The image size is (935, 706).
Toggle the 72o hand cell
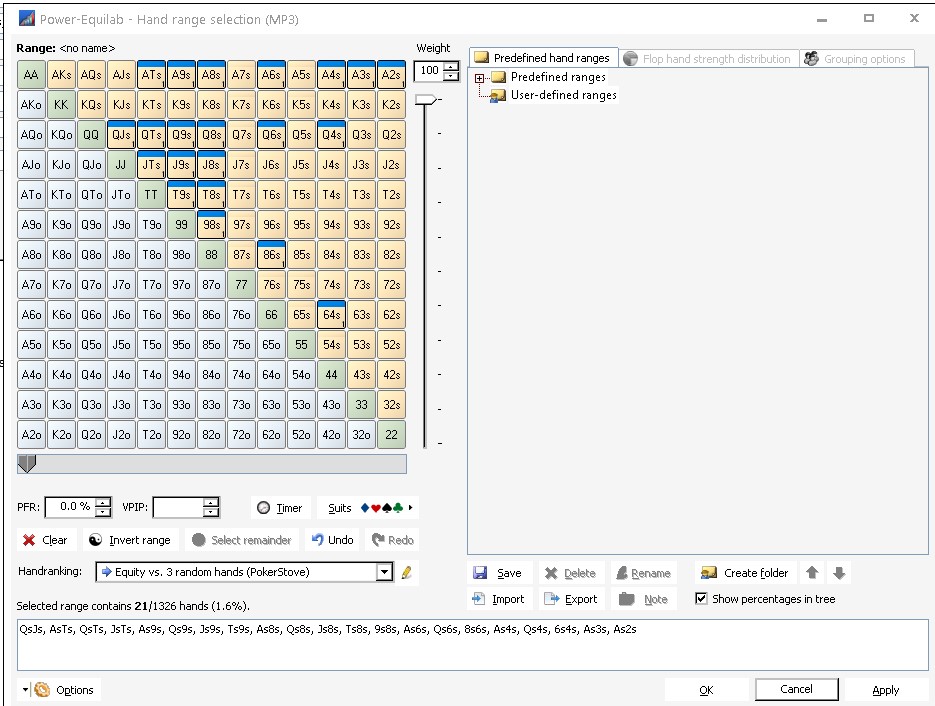click(x=242, y=434)
